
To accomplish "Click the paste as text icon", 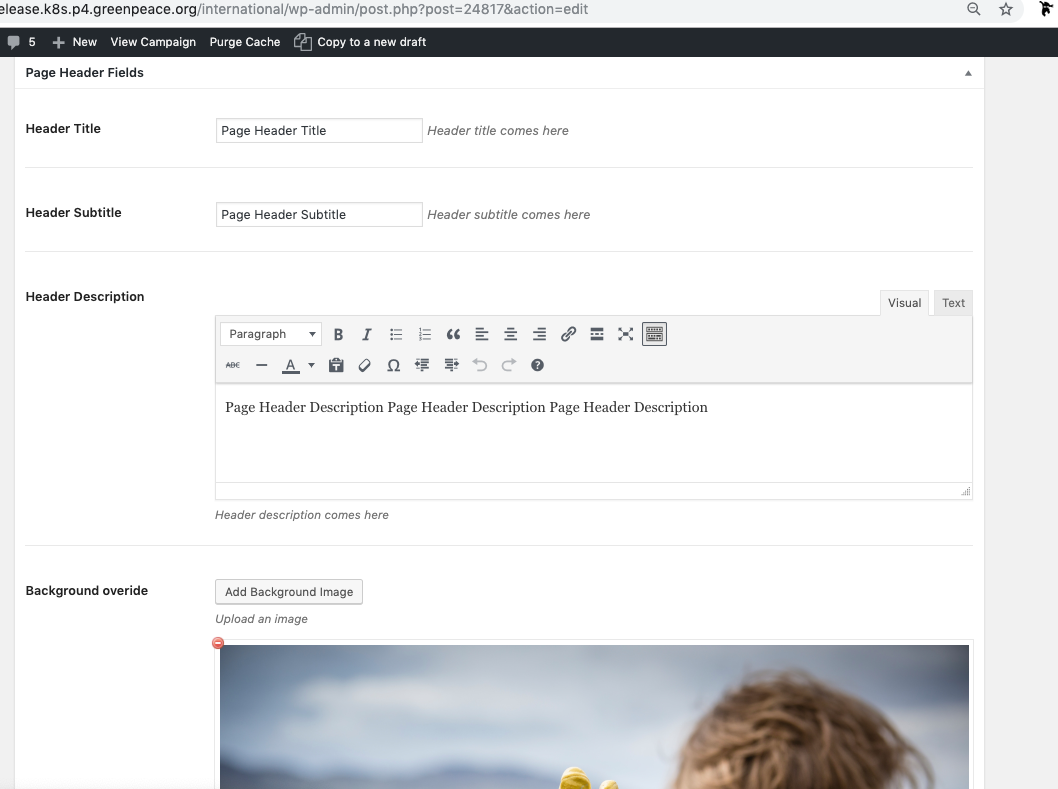I will tap(336, 365).
